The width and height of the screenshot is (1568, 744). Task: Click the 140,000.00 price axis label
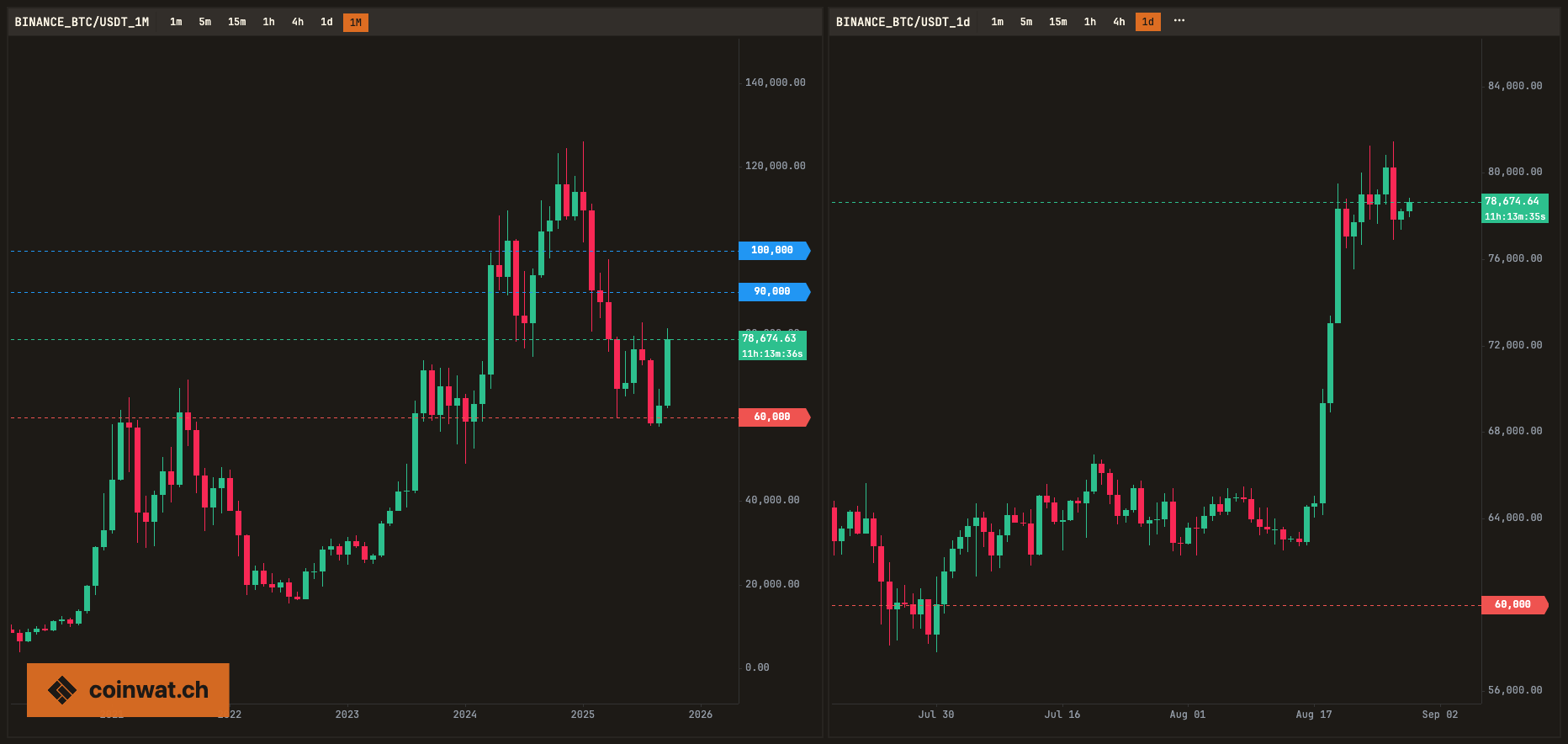tap(775, 82)
